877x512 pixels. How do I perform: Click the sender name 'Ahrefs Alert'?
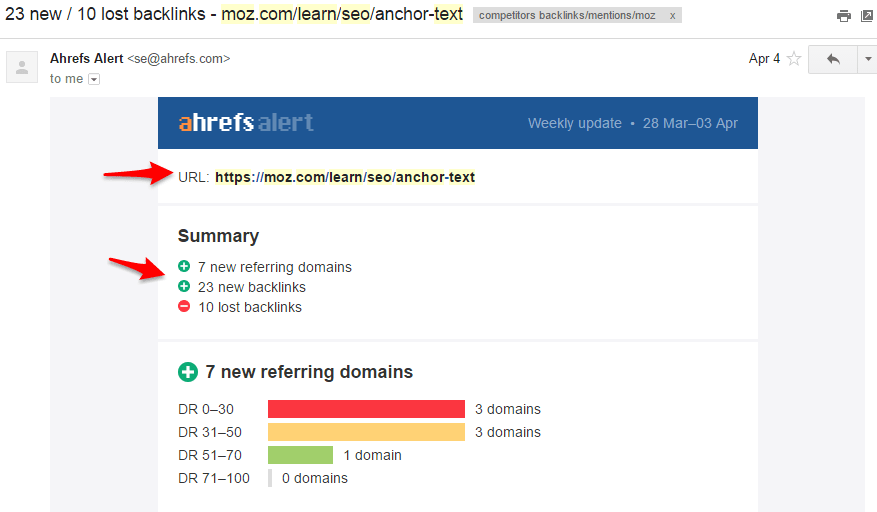(86, 59)
